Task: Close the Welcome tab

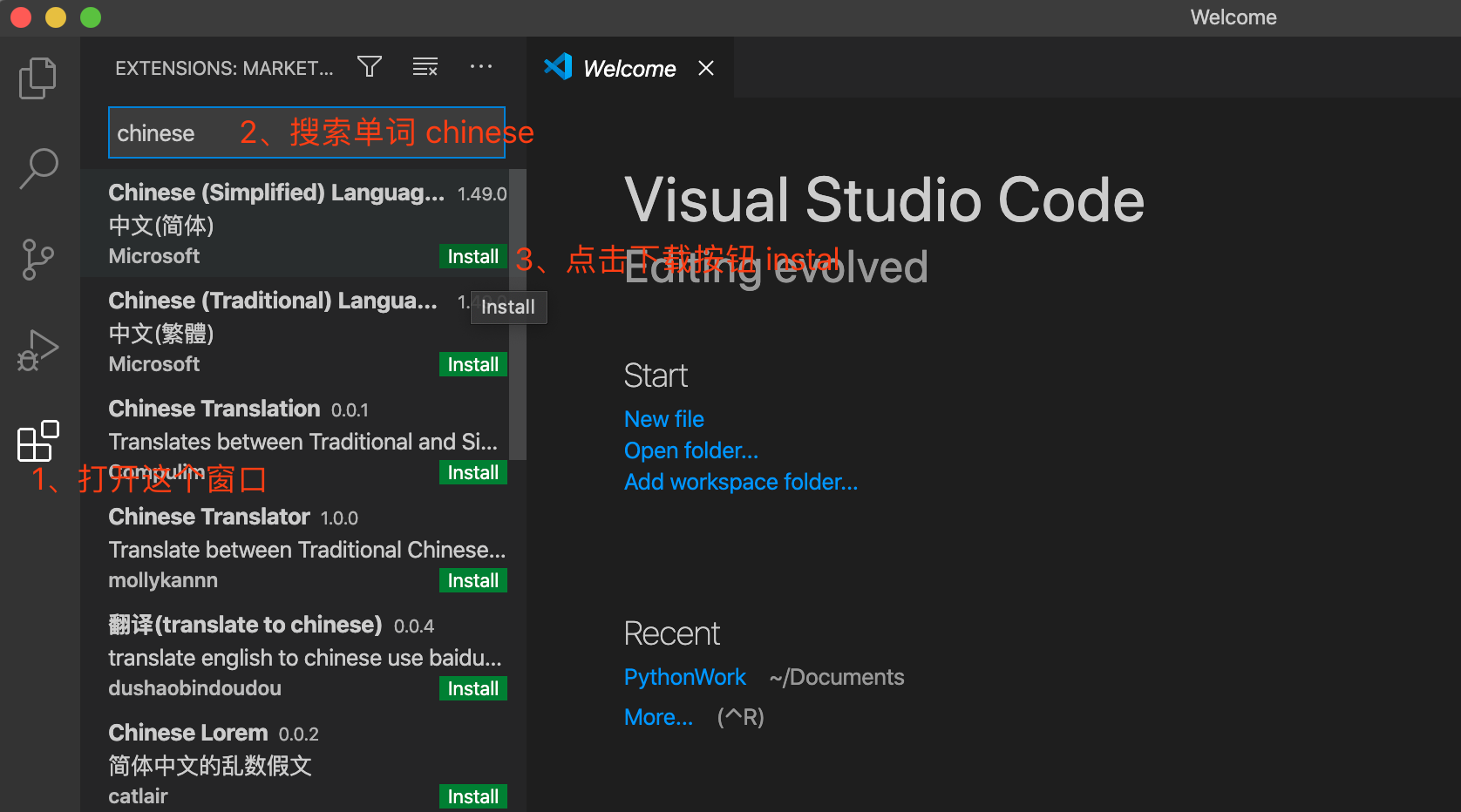Action: click(x=705, y=68)
